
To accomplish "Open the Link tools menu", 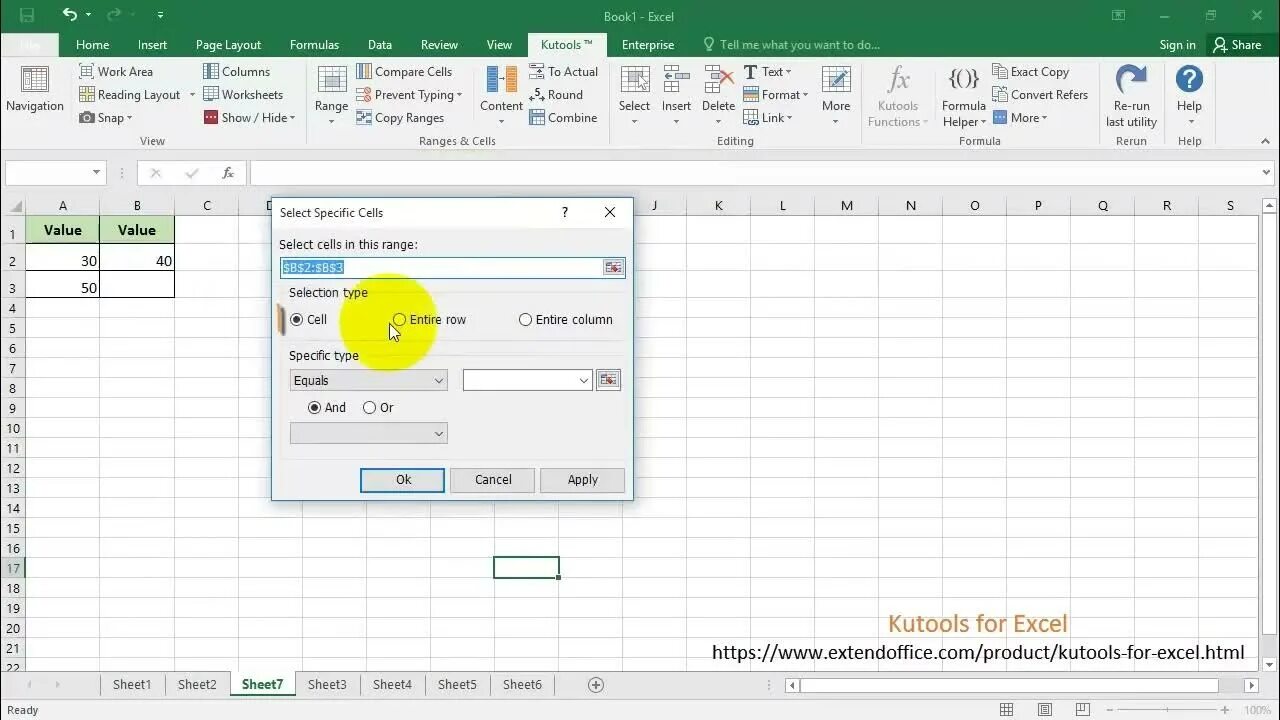I will pyautogui.click(x=767, y=118).
